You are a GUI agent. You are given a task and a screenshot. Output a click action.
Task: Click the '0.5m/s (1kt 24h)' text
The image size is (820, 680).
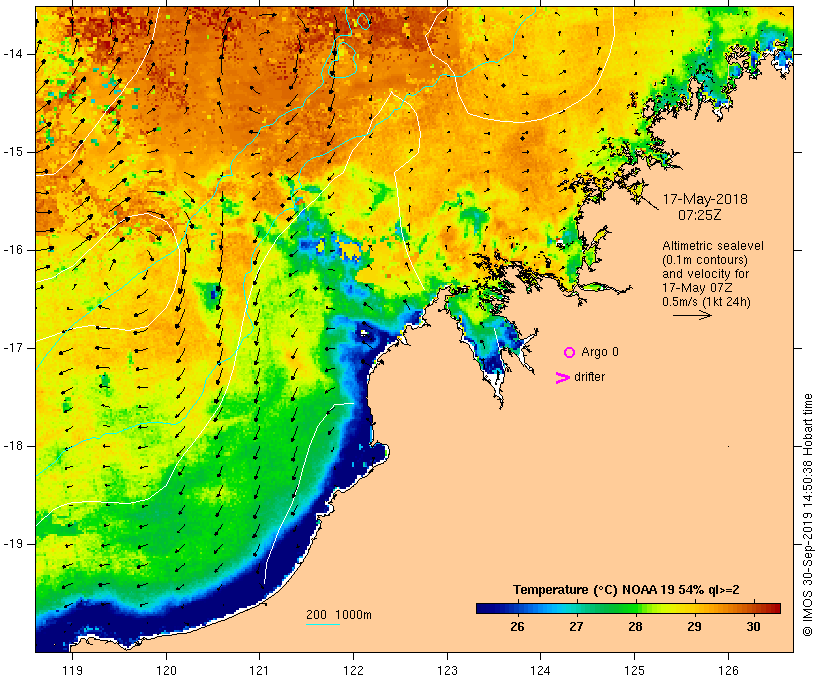tap(706, 302)
